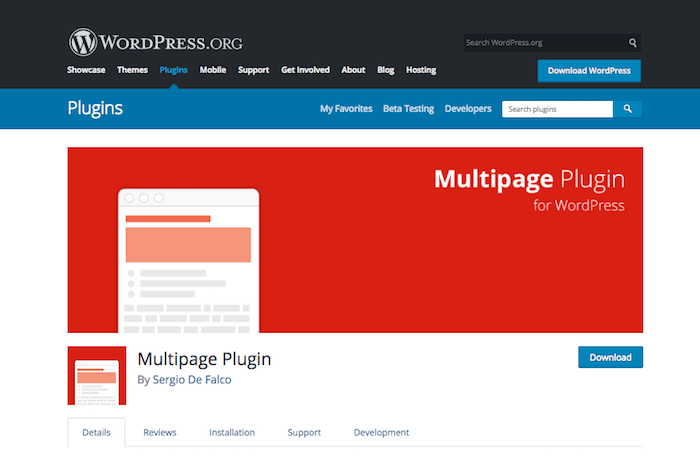Switch to the Development tab
The image size is (700, 464).
point(381,433)
